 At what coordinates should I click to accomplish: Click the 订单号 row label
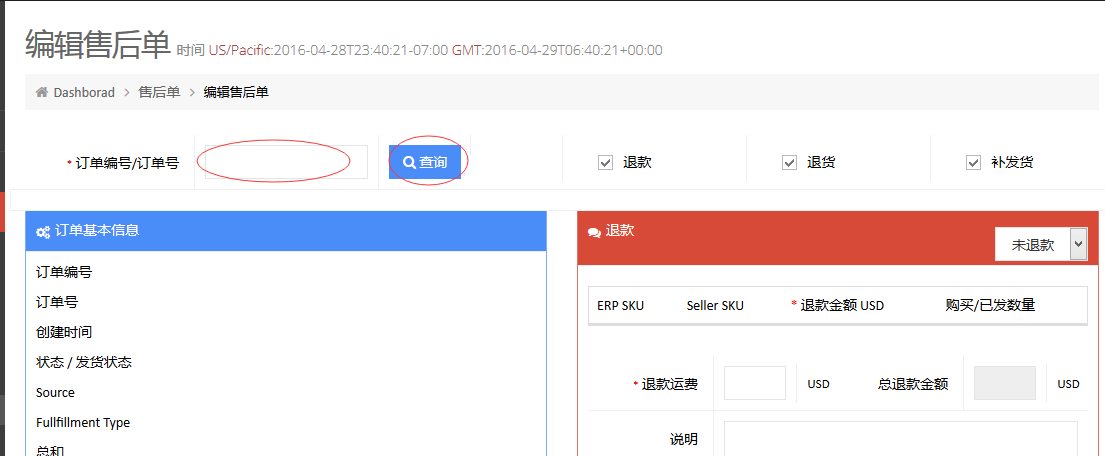[x=56, y=302]
